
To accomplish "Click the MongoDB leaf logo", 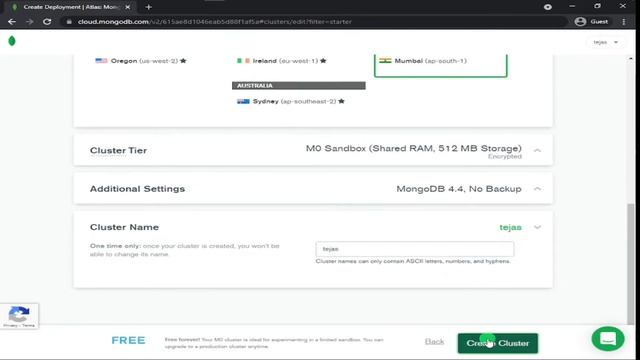I will 12,41.
